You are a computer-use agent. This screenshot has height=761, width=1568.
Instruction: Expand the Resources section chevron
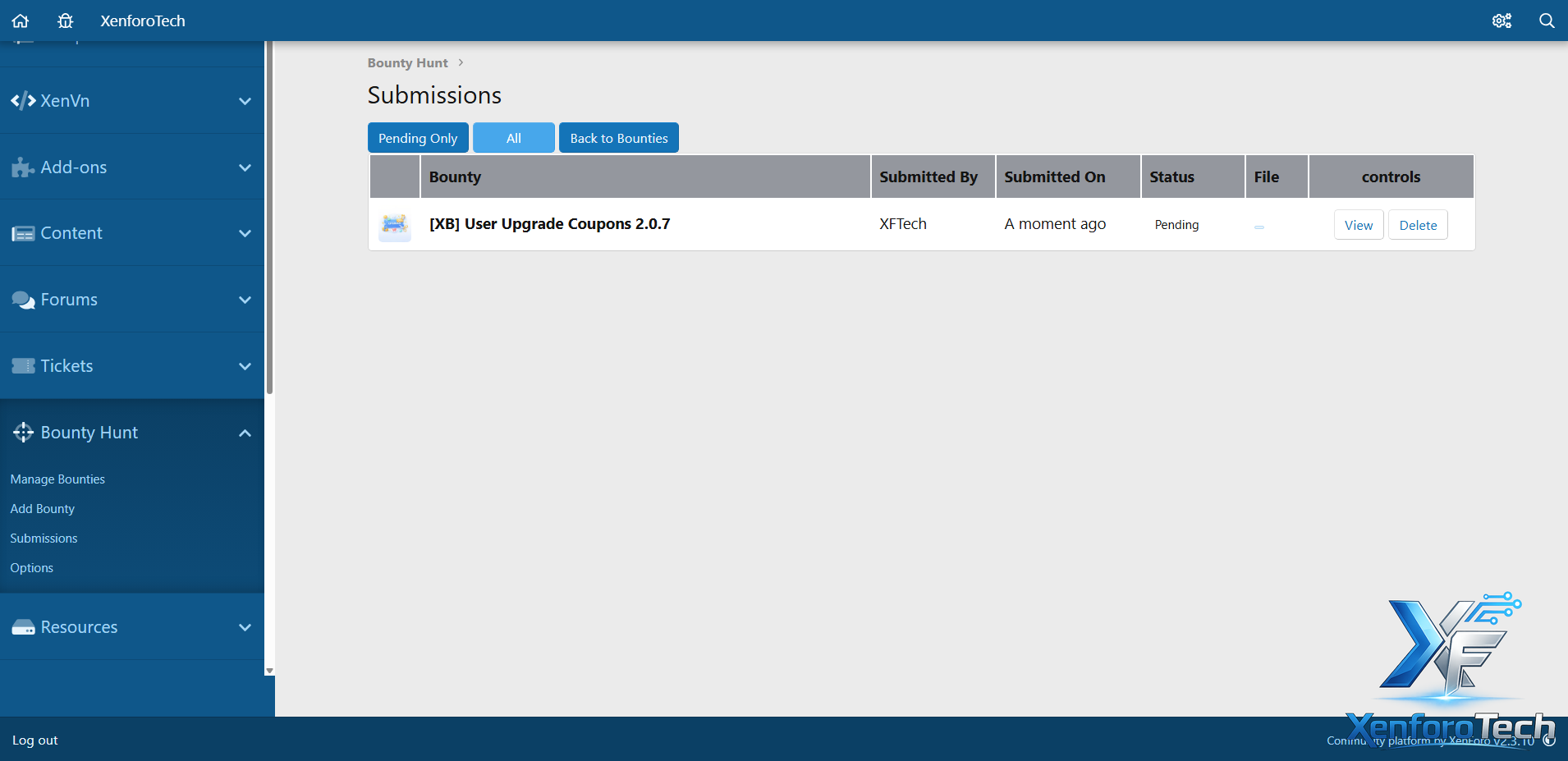point(245,627)
